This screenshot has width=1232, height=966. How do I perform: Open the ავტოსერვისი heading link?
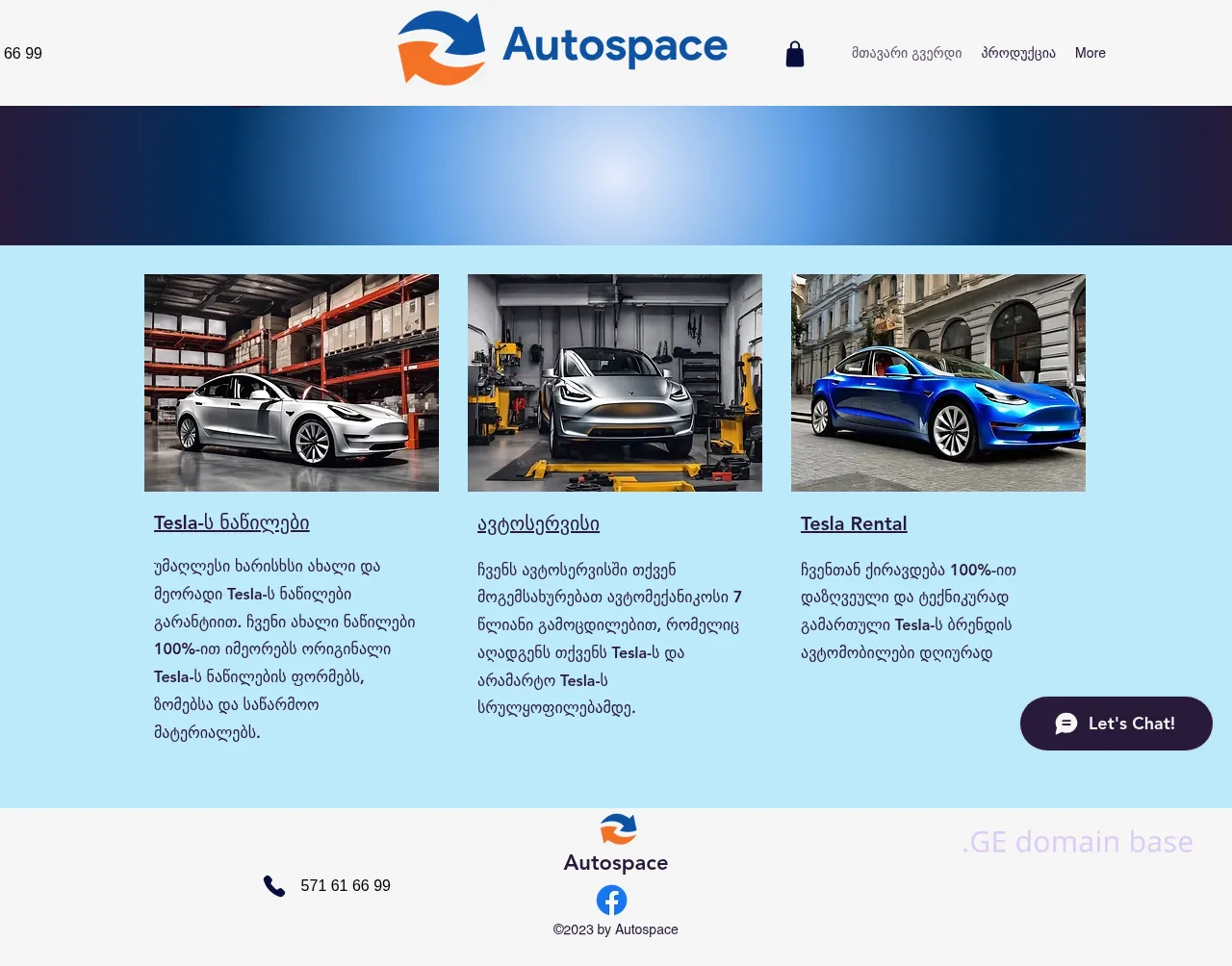click(x=538, y=523)
